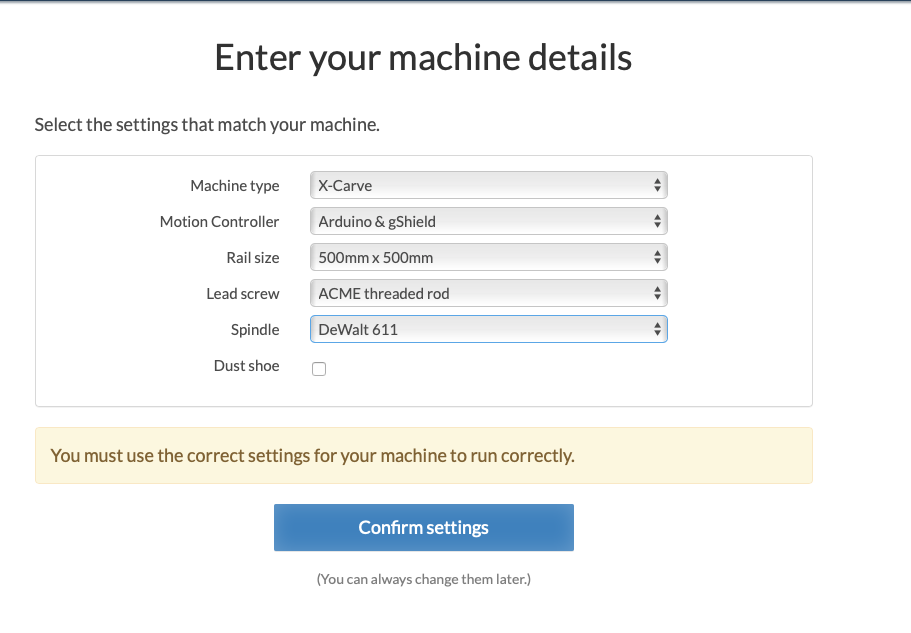Click the Motion Controller dropdown arrow icon

(x=657, y=221)
